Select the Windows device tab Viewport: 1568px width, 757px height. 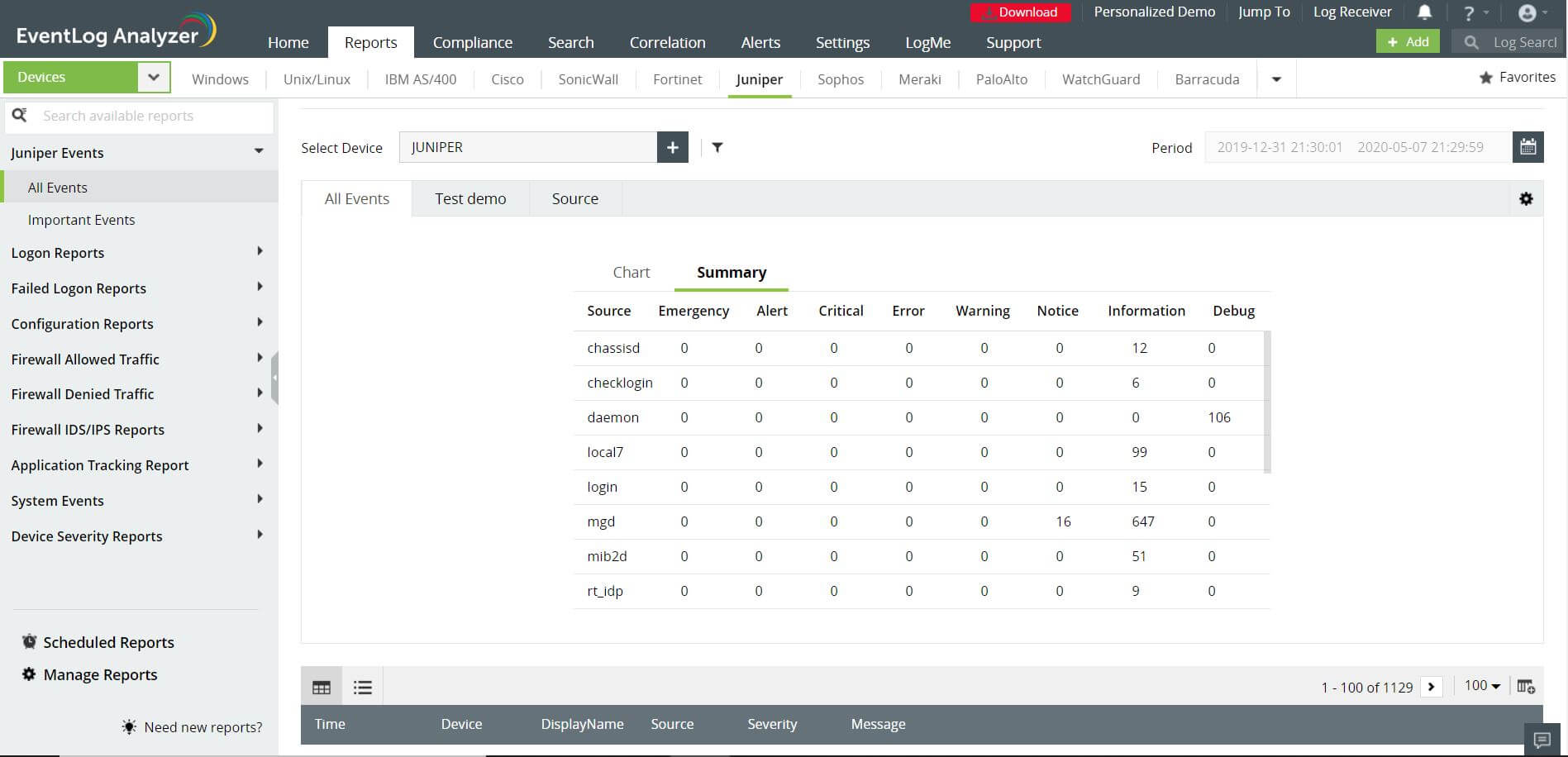pyautogui.click(x=220, y=79)
